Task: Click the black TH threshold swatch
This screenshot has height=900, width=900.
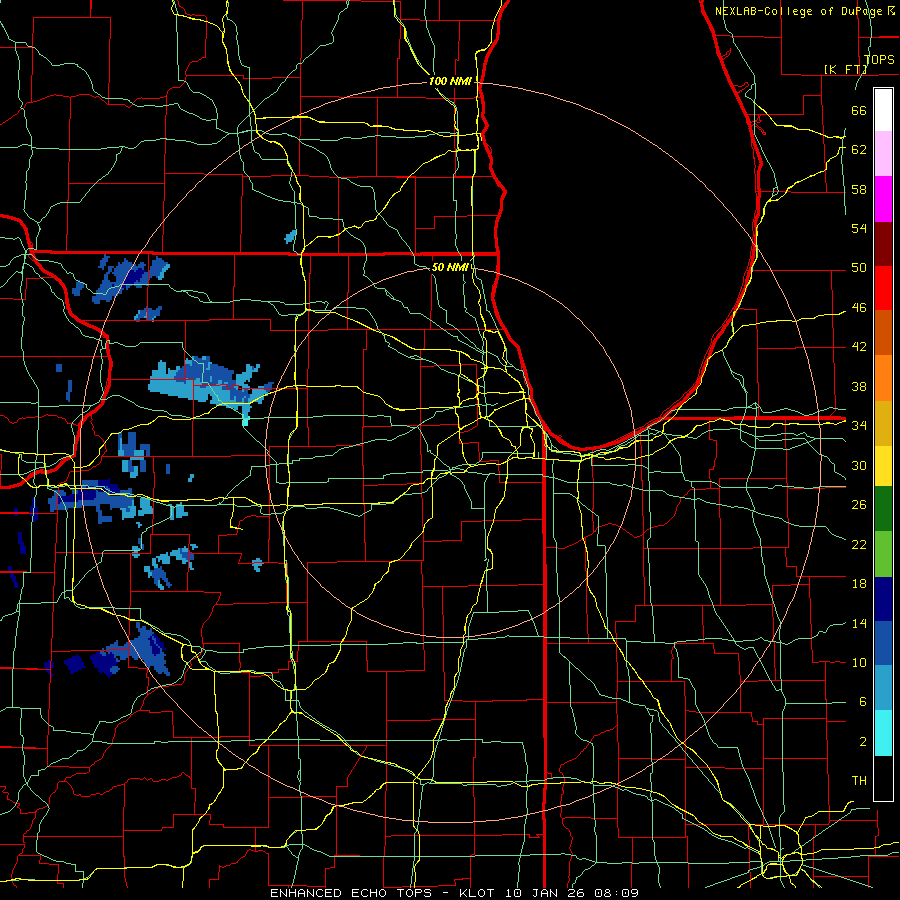Action: pyautogui.click(x=883, y=778)
